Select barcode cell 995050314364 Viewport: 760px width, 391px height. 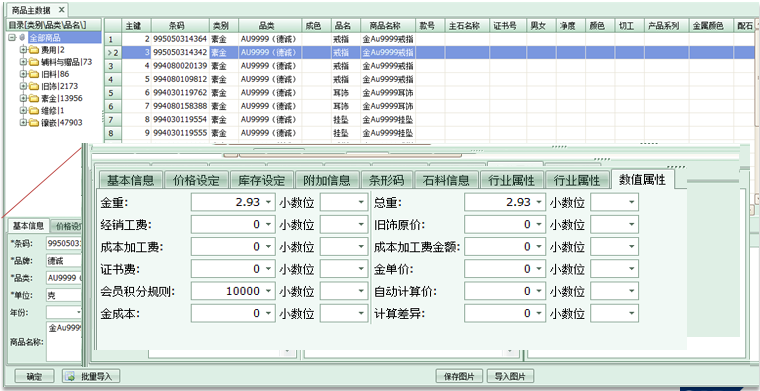(180, 39)
